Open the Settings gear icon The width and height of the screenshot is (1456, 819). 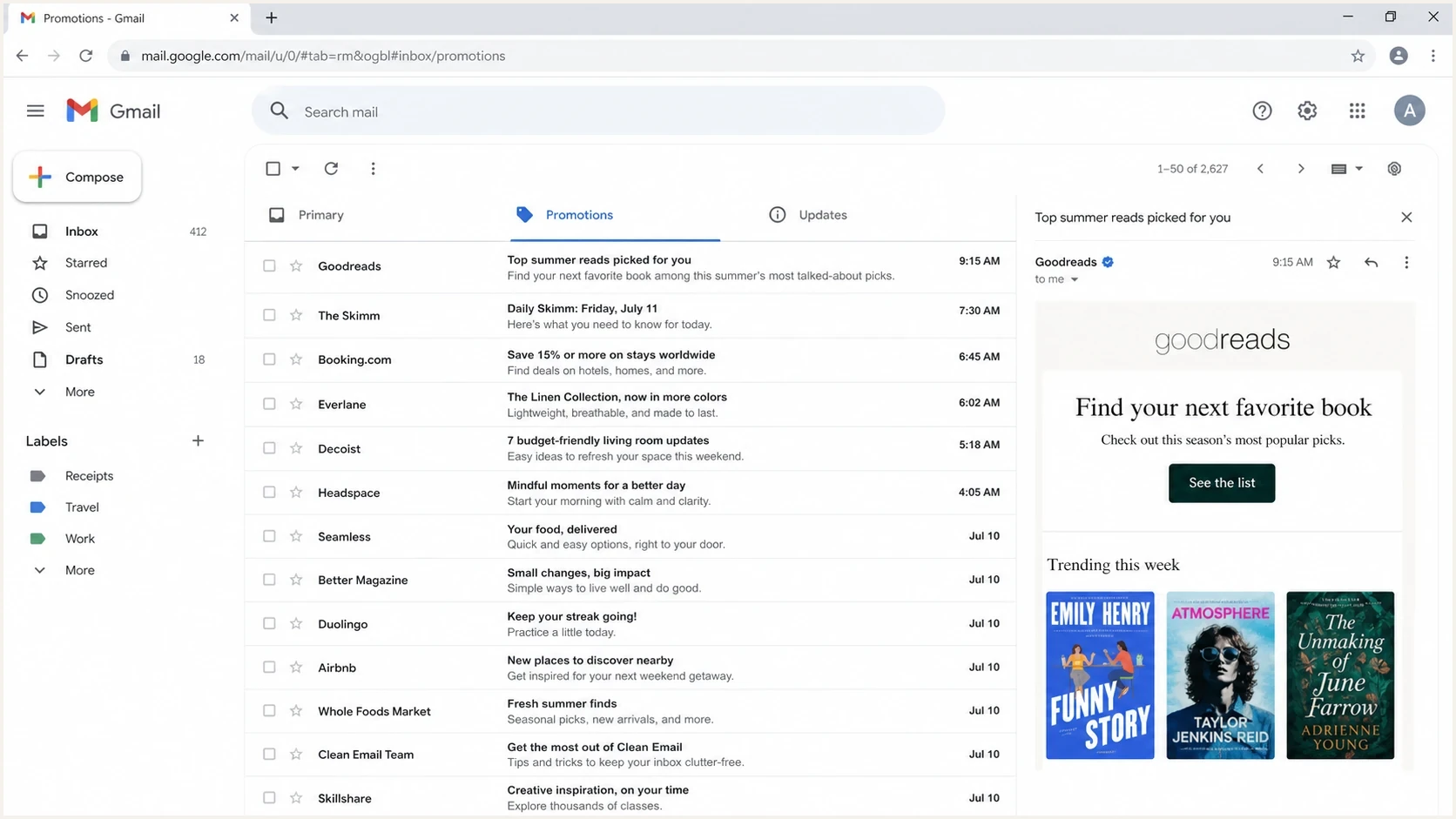[x=1307, y=111]
